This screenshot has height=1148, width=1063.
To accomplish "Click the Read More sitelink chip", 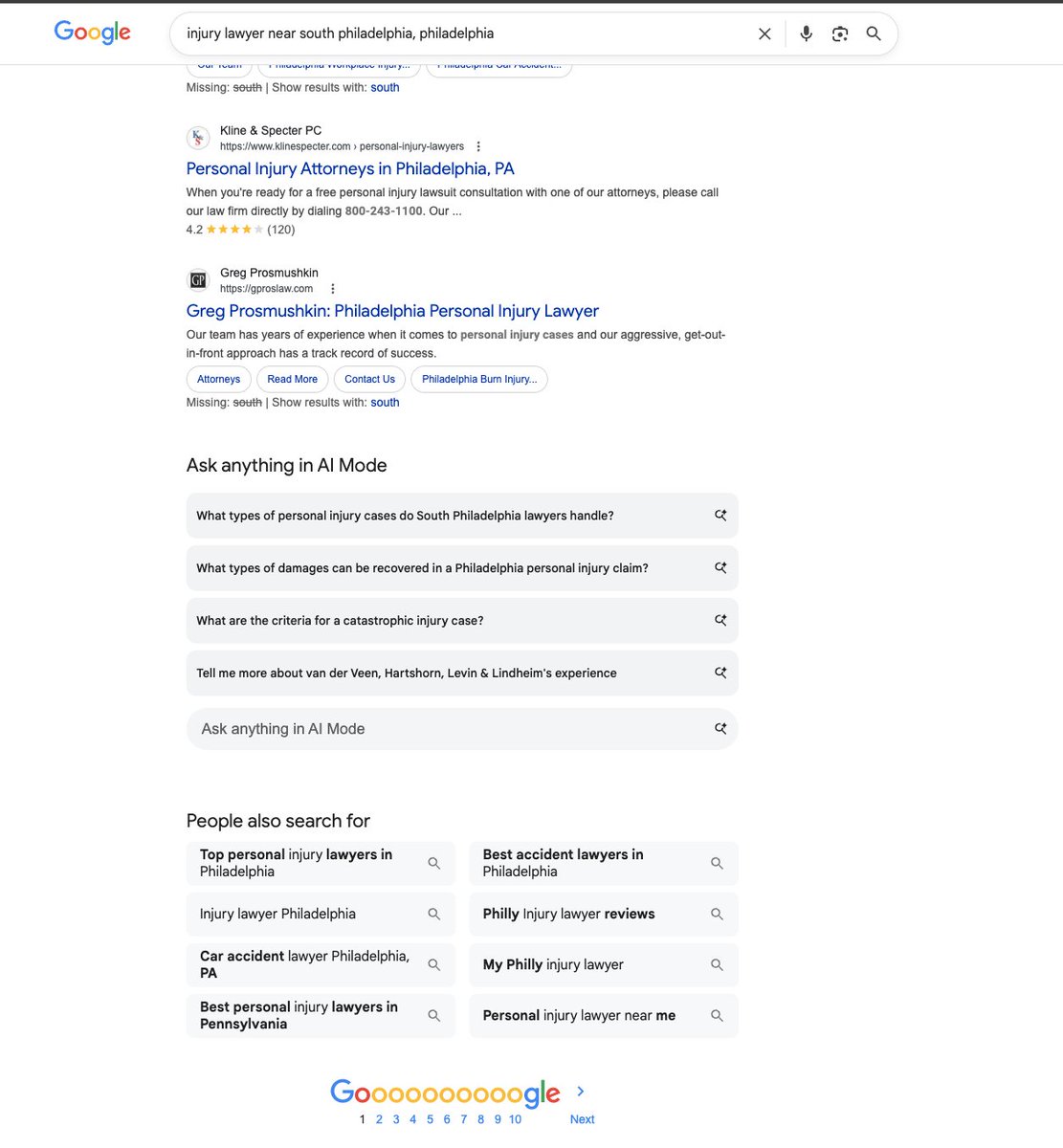I will 292,379.
